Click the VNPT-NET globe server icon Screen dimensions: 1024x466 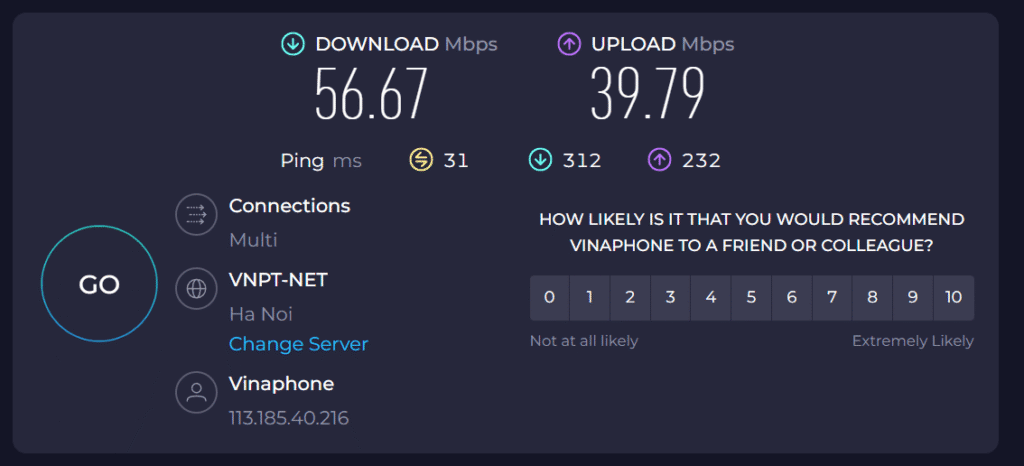click(x=196, y=289)
